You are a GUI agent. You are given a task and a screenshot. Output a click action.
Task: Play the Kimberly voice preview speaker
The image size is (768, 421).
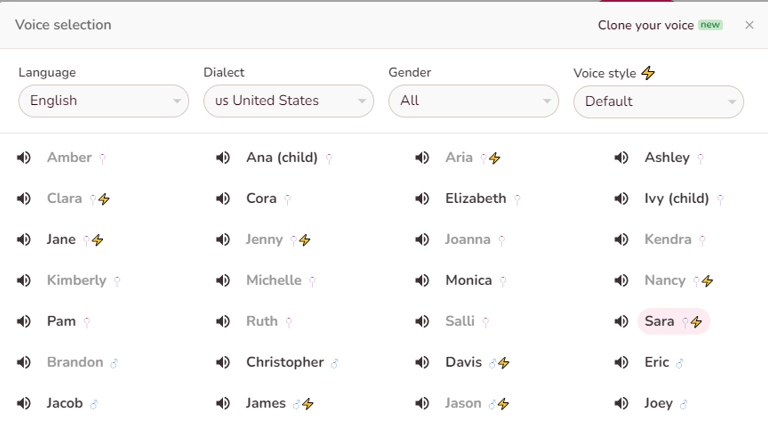point(24,281)
